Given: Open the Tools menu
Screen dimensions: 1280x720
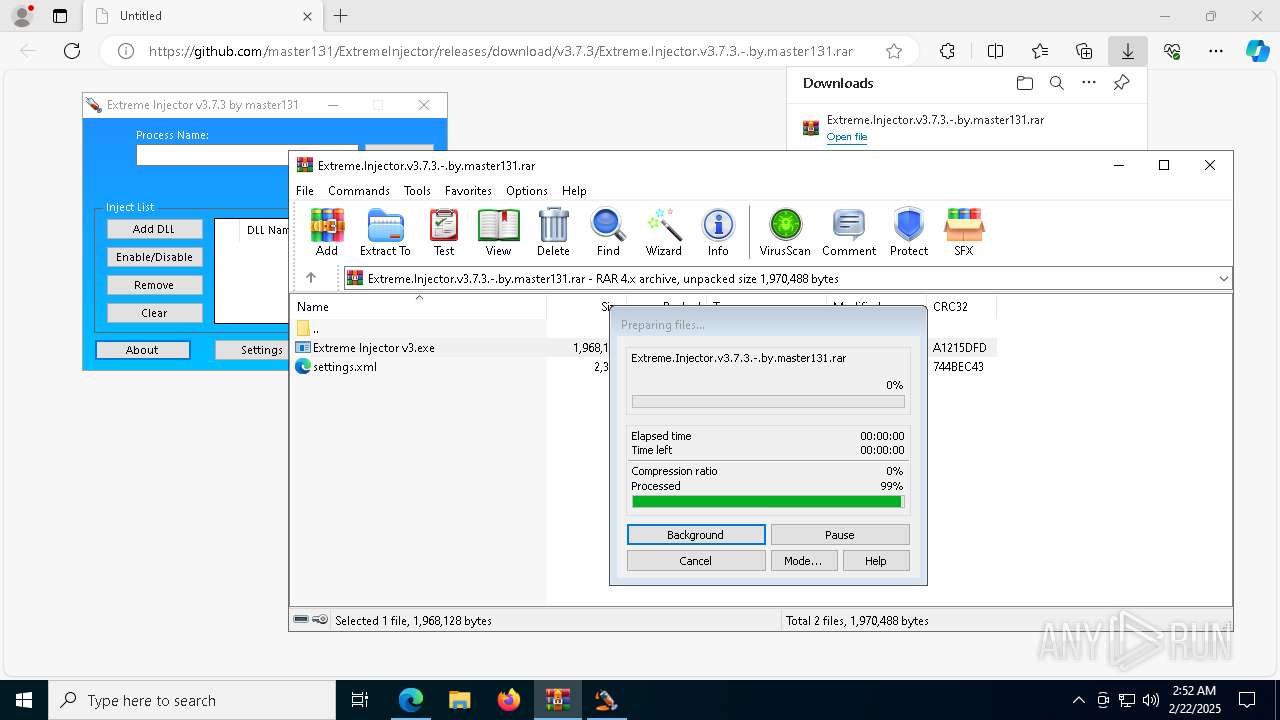Looking at the screenshot, I should pos(417,190).
